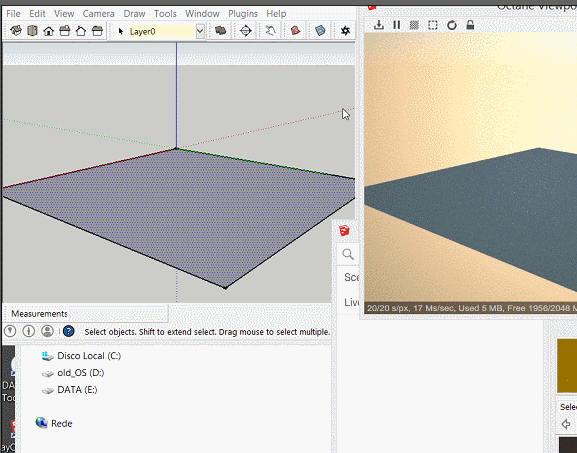This screenshot has height=453, width=577.
Task: Pause the Octane render
Action: tap(397, 25)
